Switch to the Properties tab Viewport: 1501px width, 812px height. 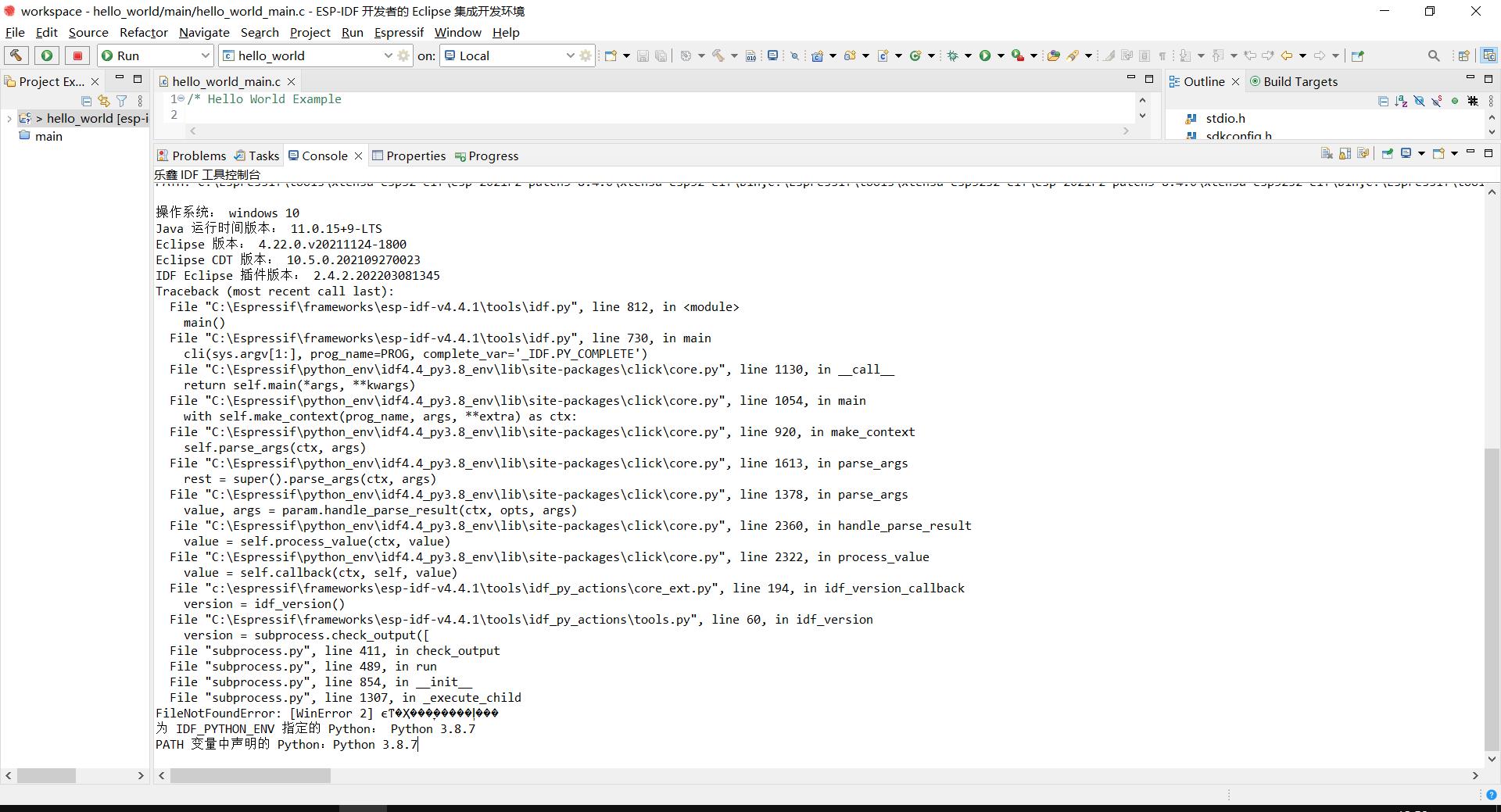coord(409,156)
